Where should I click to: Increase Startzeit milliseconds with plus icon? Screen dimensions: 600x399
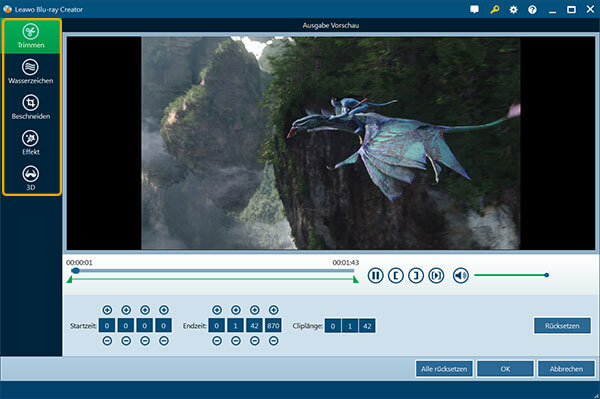click(x=164, y=310)
